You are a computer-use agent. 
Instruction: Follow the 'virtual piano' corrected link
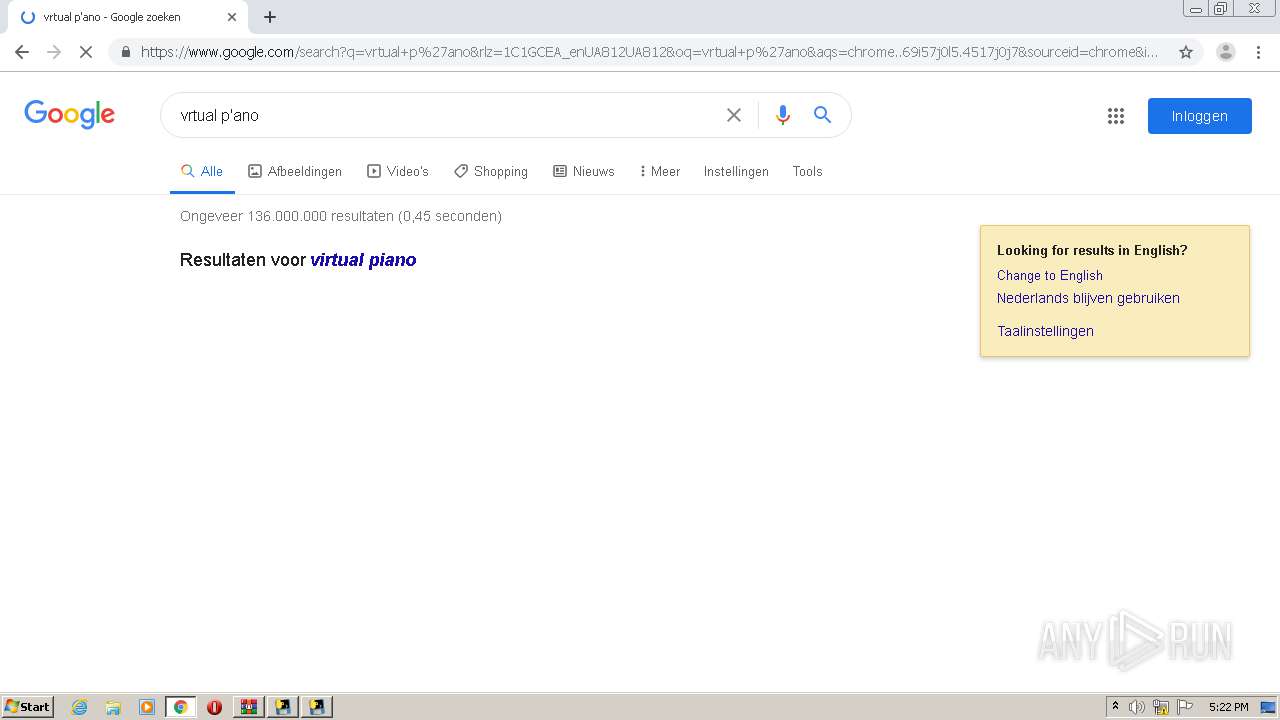[363, 260]
